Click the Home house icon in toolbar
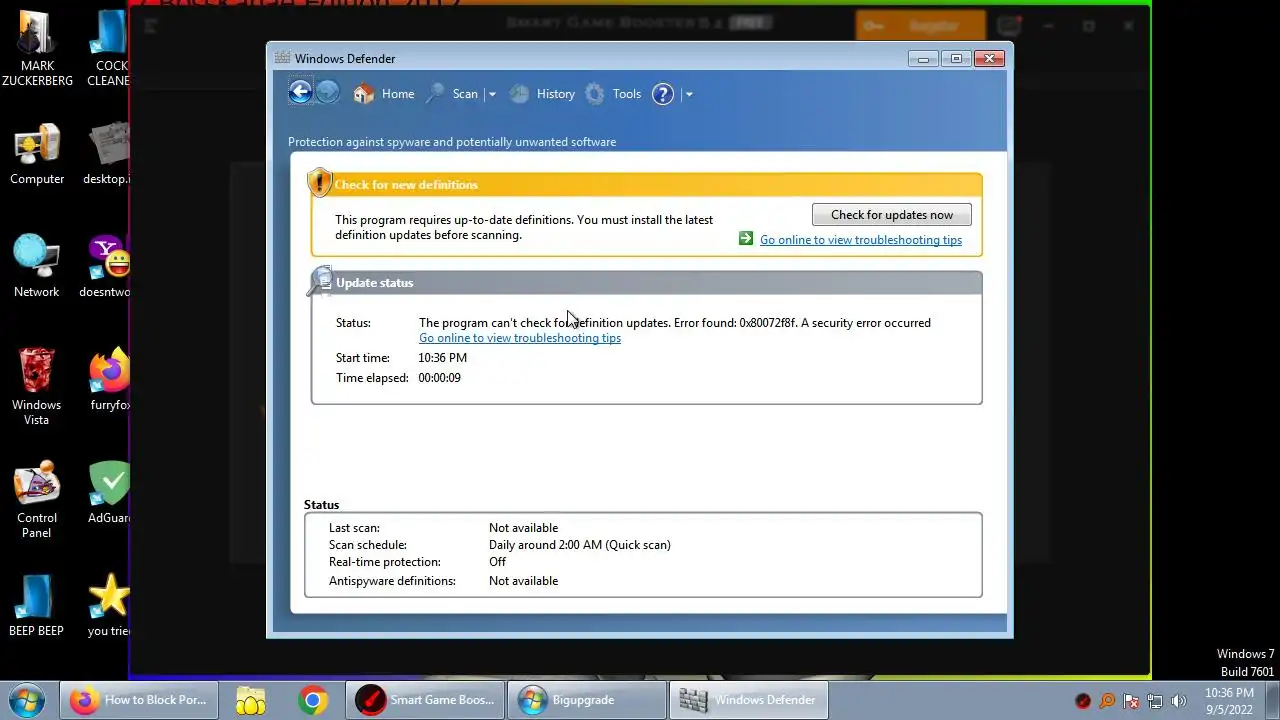Screen dimensions: 1280x720 coord(363,94)
